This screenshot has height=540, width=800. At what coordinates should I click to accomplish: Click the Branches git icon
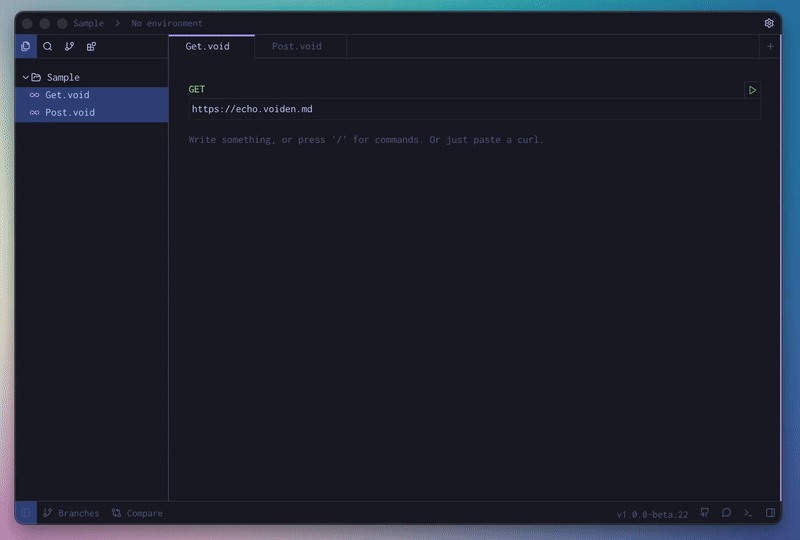click(x=47, y=512)
